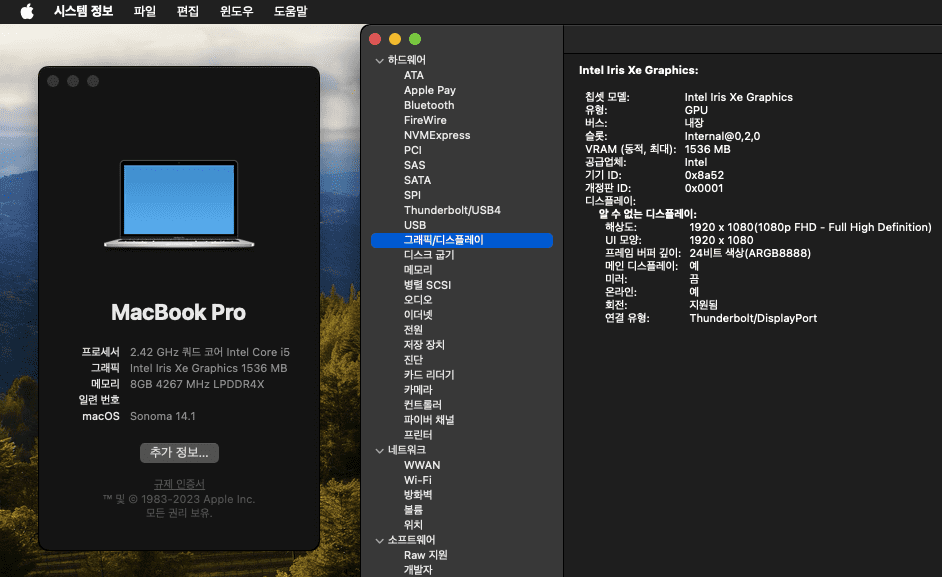The height and width of the screenshot is (577, 942).
Task: Close the System Information window with red button
Action: click(x=375, y=39)
